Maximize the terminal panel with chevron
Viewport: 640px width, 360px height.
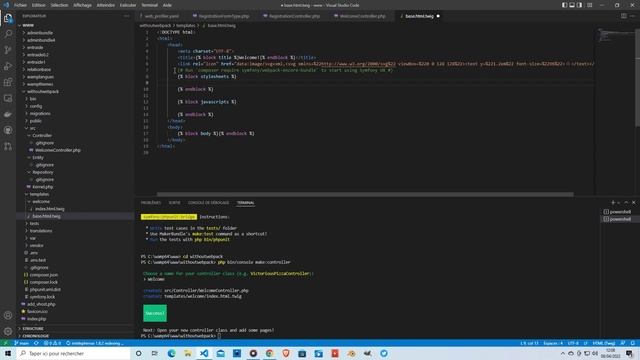tap(626, 202)
